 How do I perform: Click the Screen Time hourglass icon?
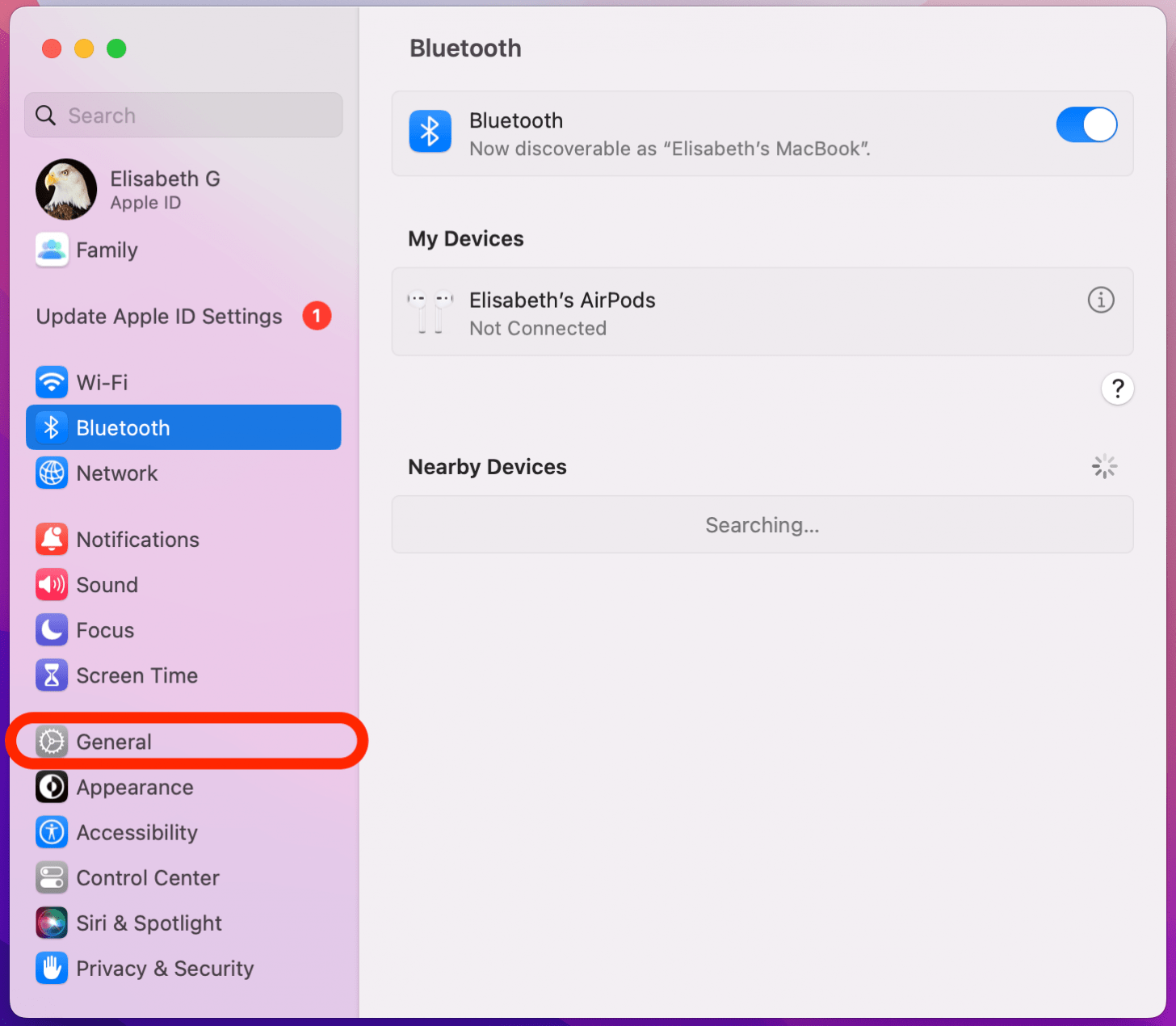[x=52, y=675]
